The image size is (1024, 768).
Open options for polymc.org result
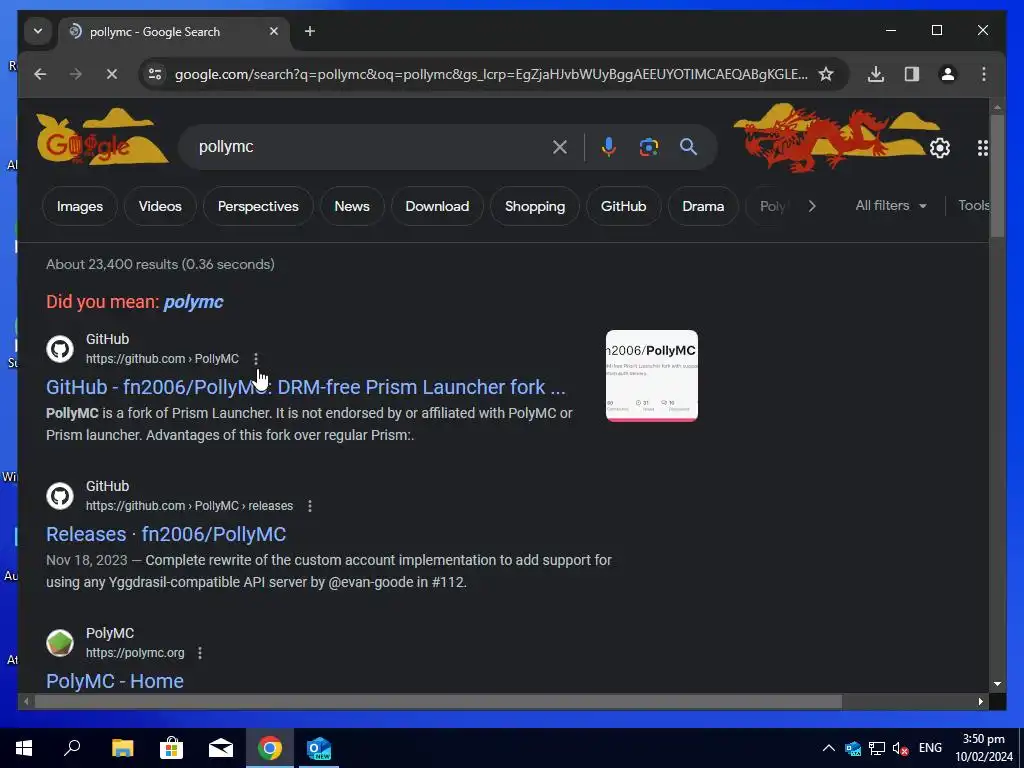pos(200,653)
